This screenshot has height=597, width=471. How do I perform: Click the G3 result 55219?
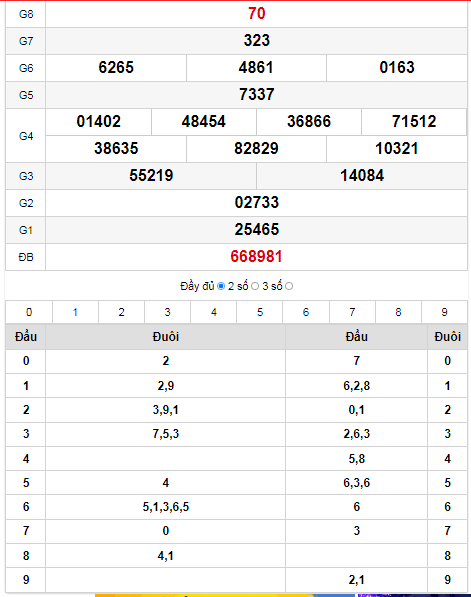pyautogui.click(x=151, y=176)
